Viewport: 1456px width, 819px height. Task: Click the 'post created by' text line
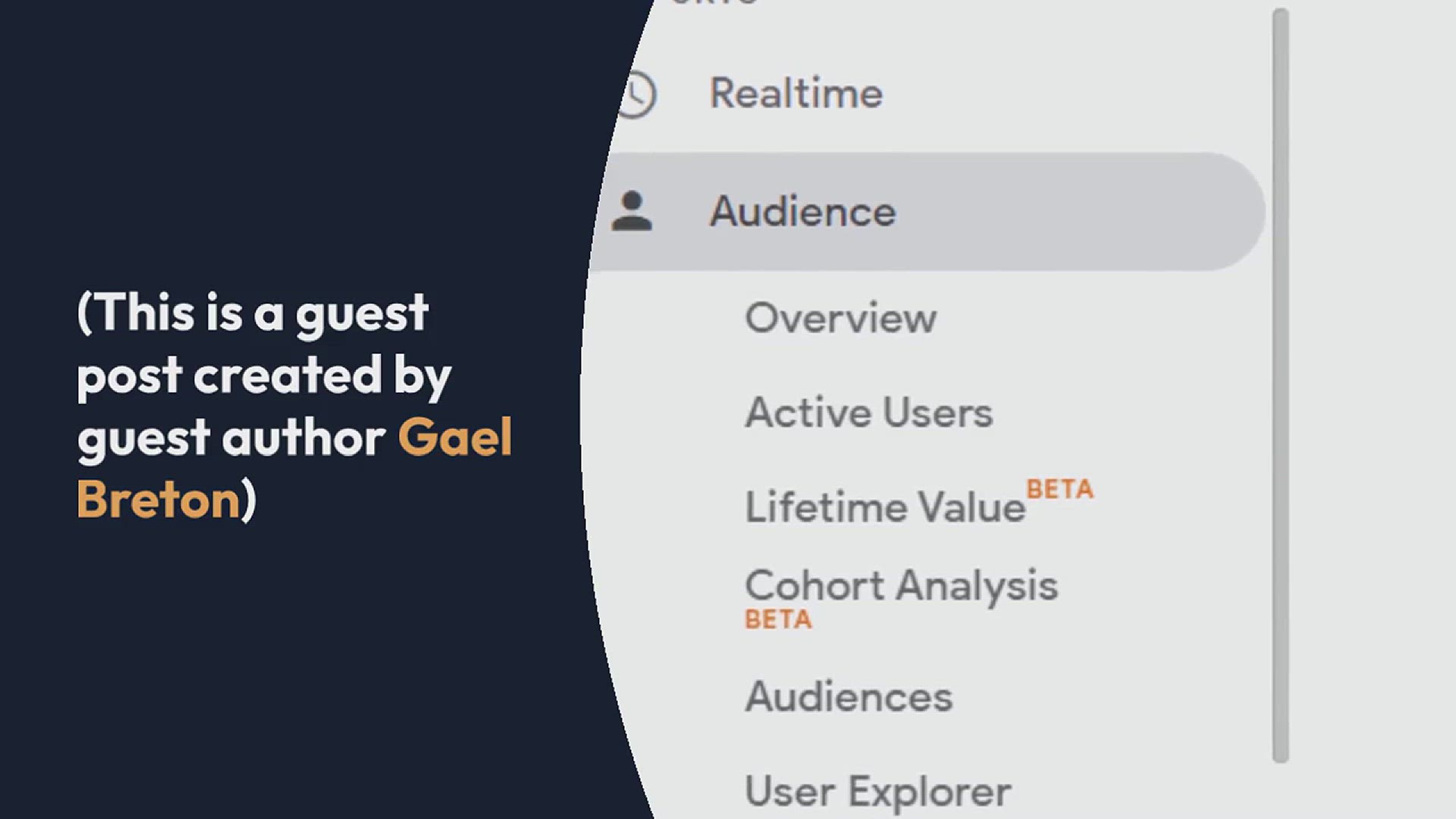[263, 375]
